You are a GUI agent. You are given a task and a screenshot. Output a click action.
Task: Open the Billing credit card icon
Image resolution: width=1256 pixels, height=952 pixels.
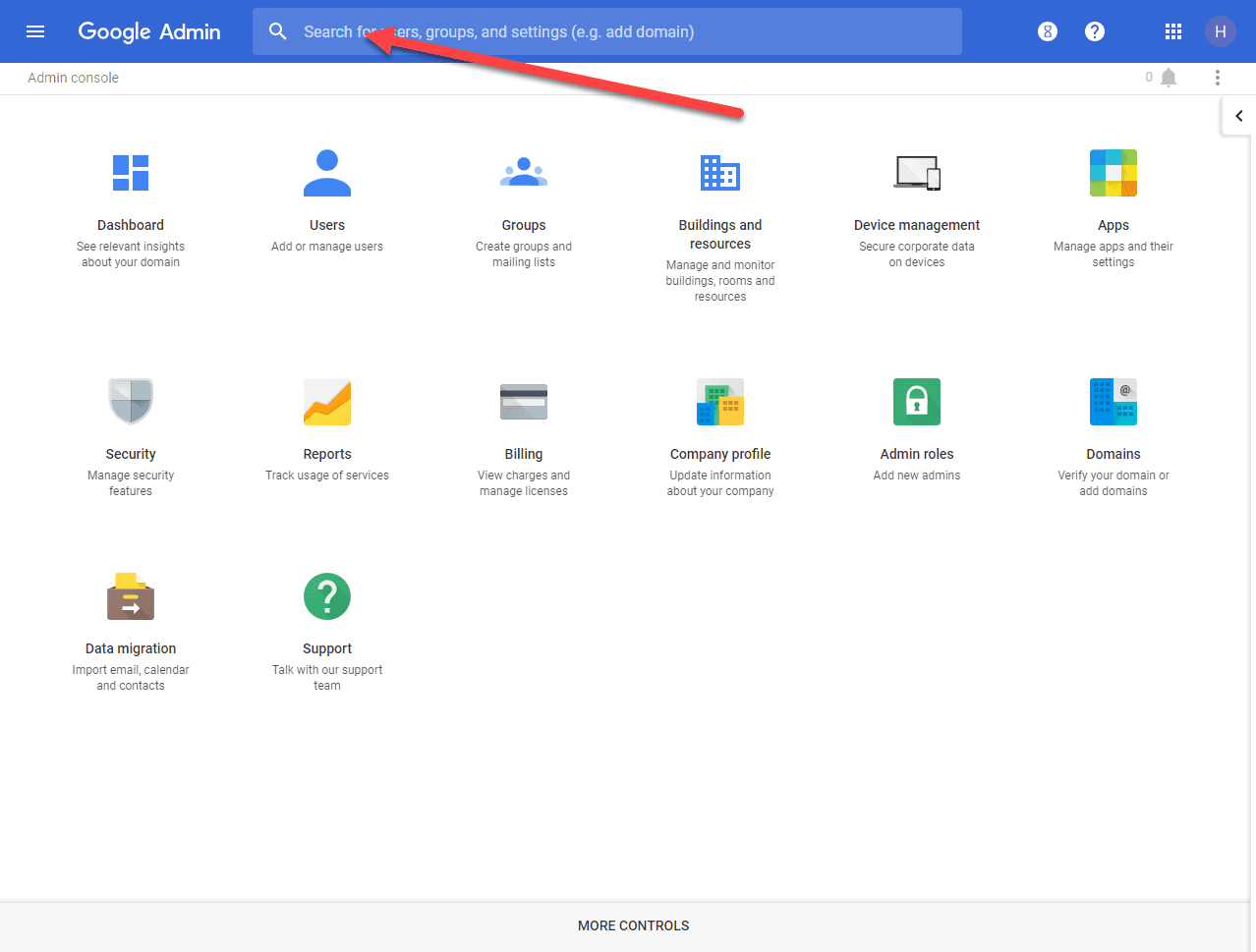click(x=524, y=401)
